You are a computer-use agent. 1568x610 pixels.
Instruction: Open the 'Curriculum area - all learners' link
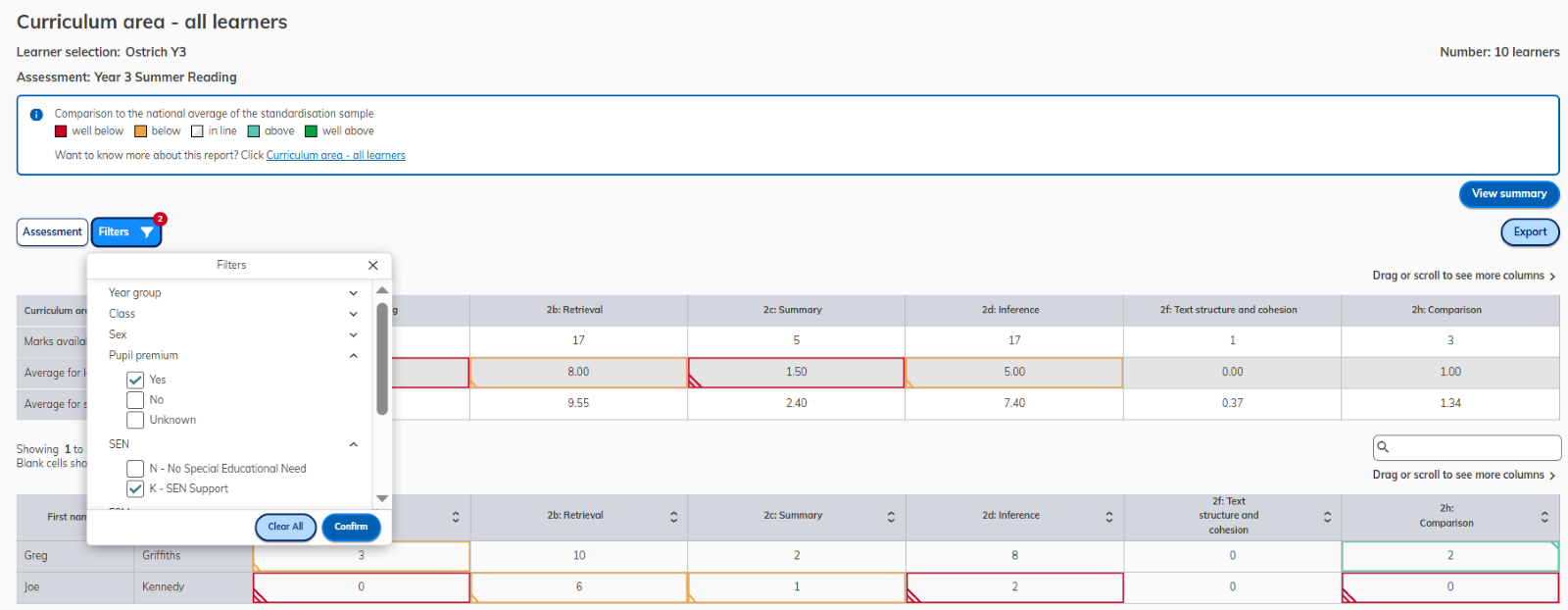(335, 155)
